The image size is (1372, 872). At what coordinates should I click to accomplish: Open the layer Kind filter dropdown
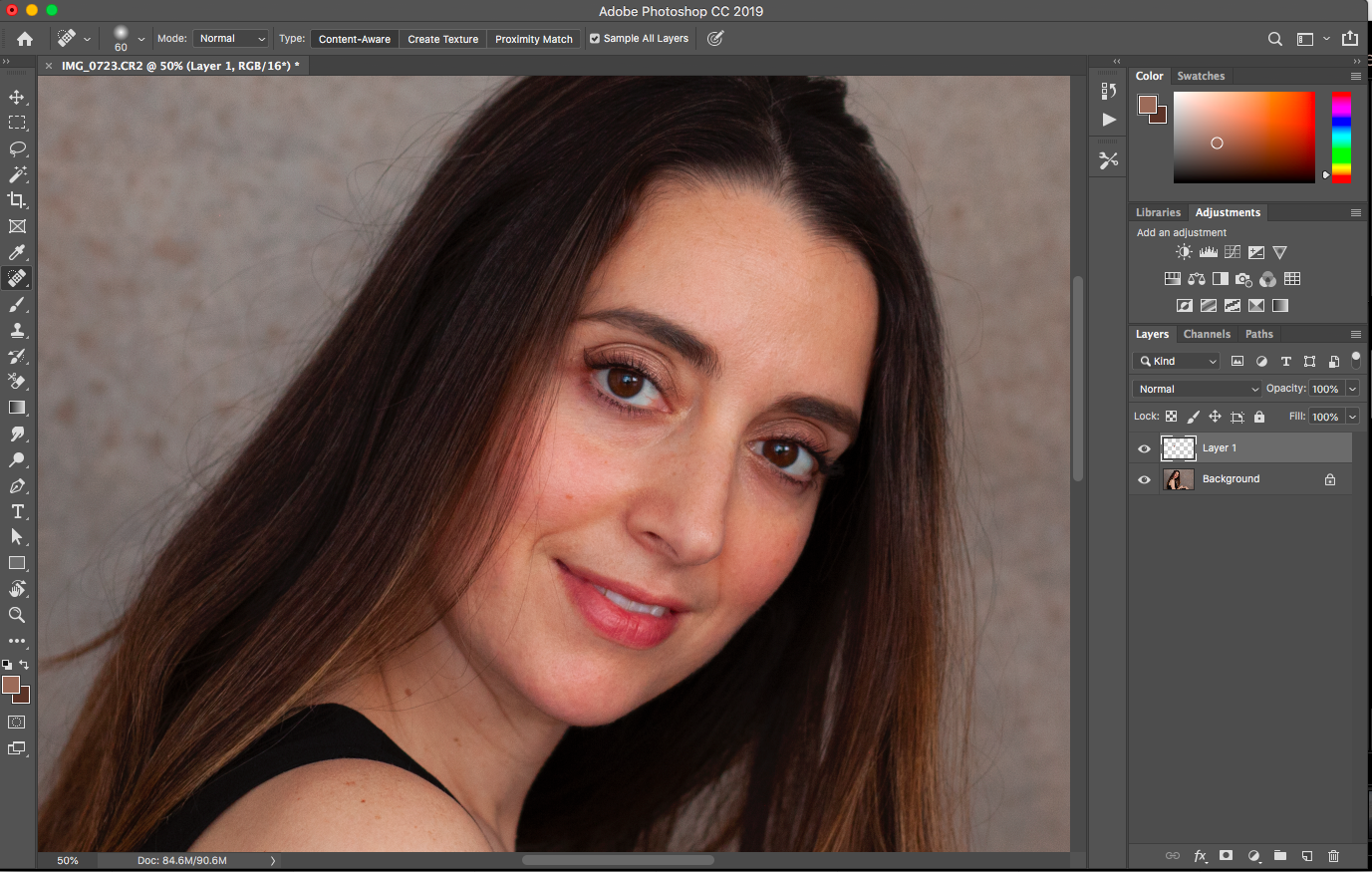1177,361
